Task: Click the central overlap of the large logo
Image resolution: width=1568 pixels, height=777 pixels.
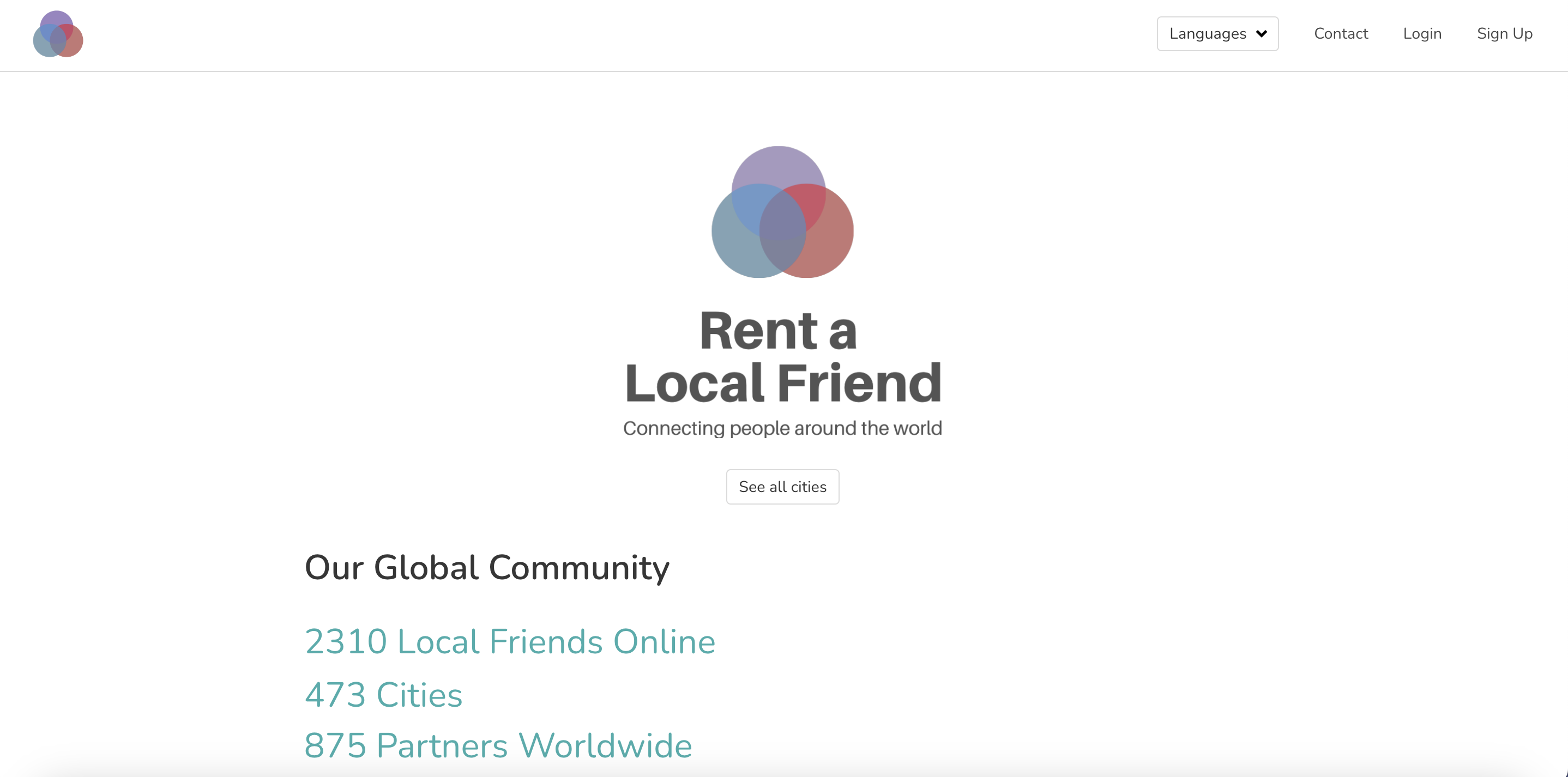Action: (x=783, y=219)
